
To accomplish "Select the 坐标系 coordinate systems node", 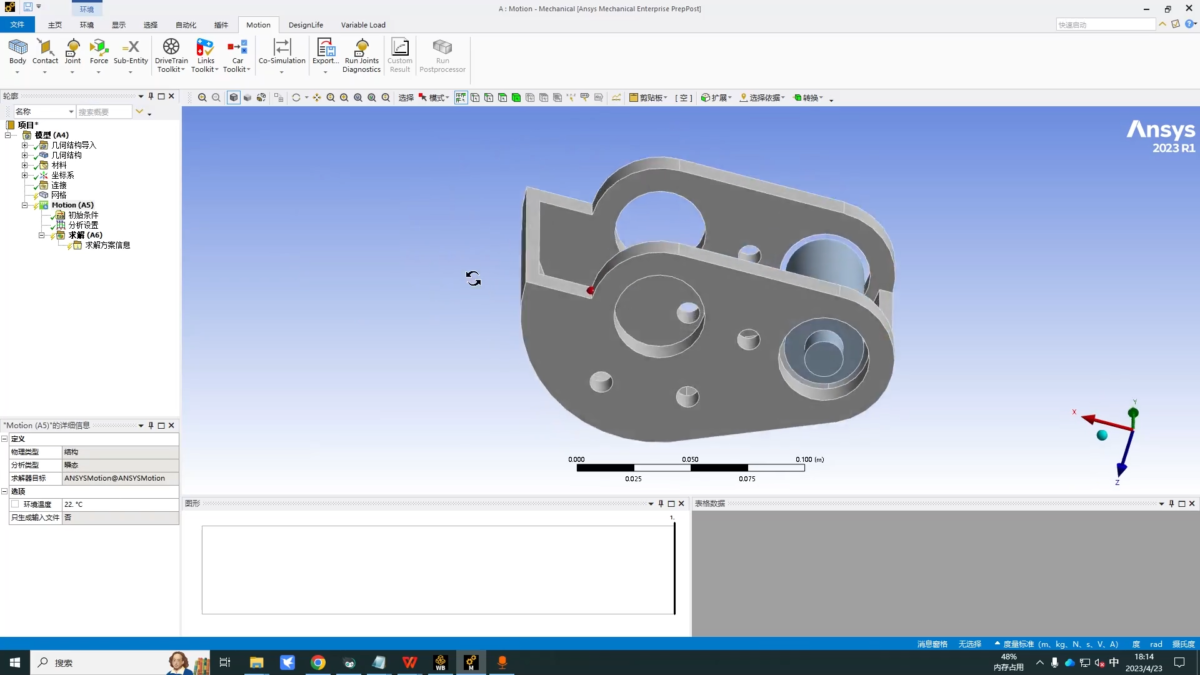I will 62,175.
